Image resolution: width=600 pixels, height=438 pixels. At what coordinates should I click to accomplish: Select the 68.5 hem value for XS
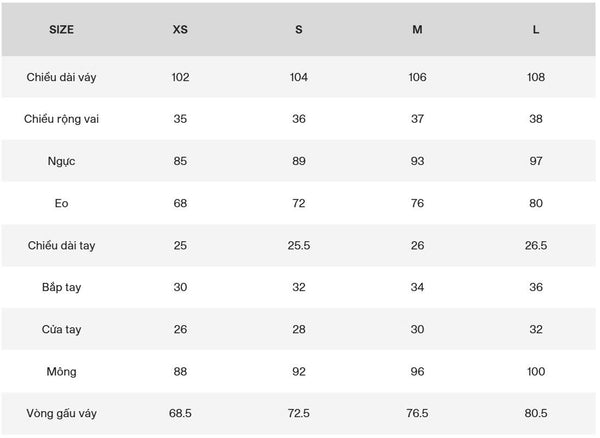click(x=180, y=413)
